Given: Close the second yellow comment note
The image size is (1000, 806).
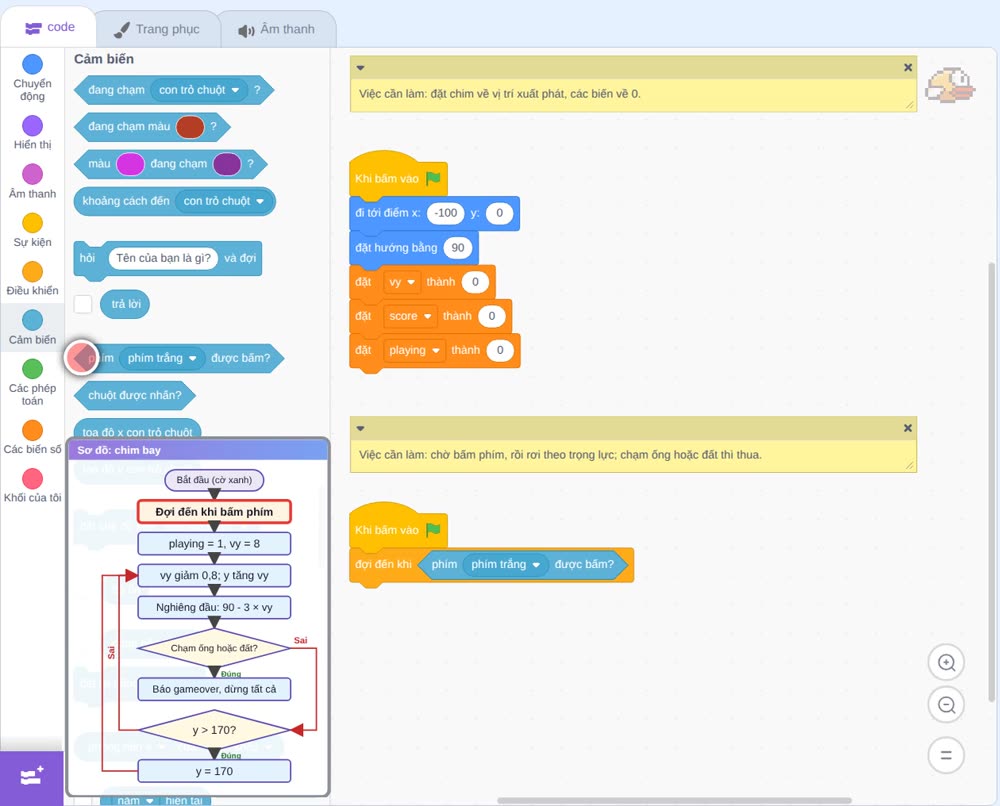Looking at the screenshot, I should tap(908, 429).
